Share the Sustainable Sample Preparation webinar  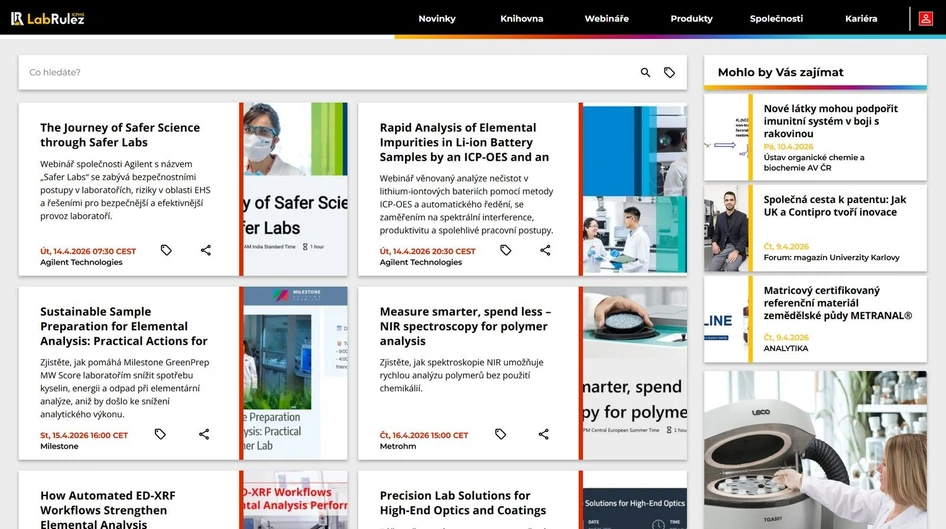coord(204,434)
